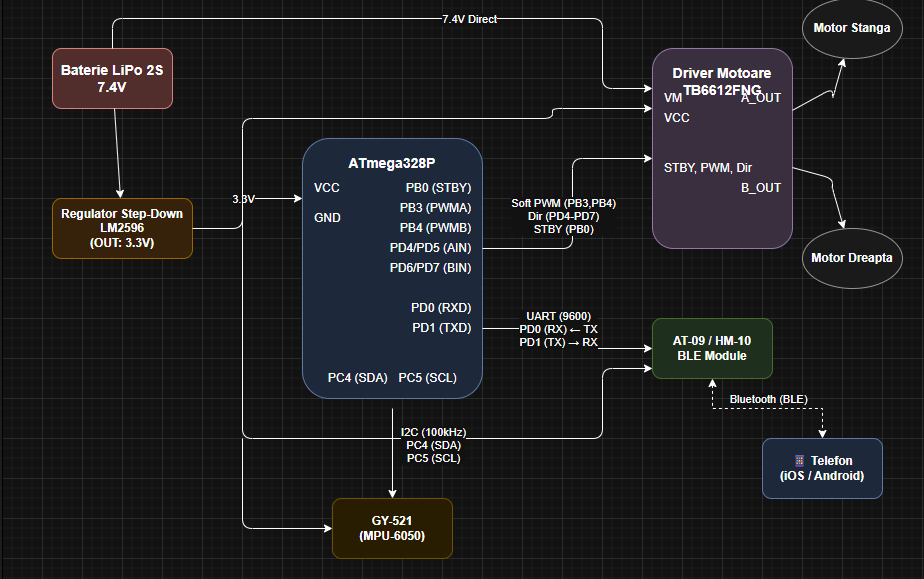This screenshot has height=579, width=924.
Task: Select the Motor Stanga ellipse
Action: click(x=852, y=28)
